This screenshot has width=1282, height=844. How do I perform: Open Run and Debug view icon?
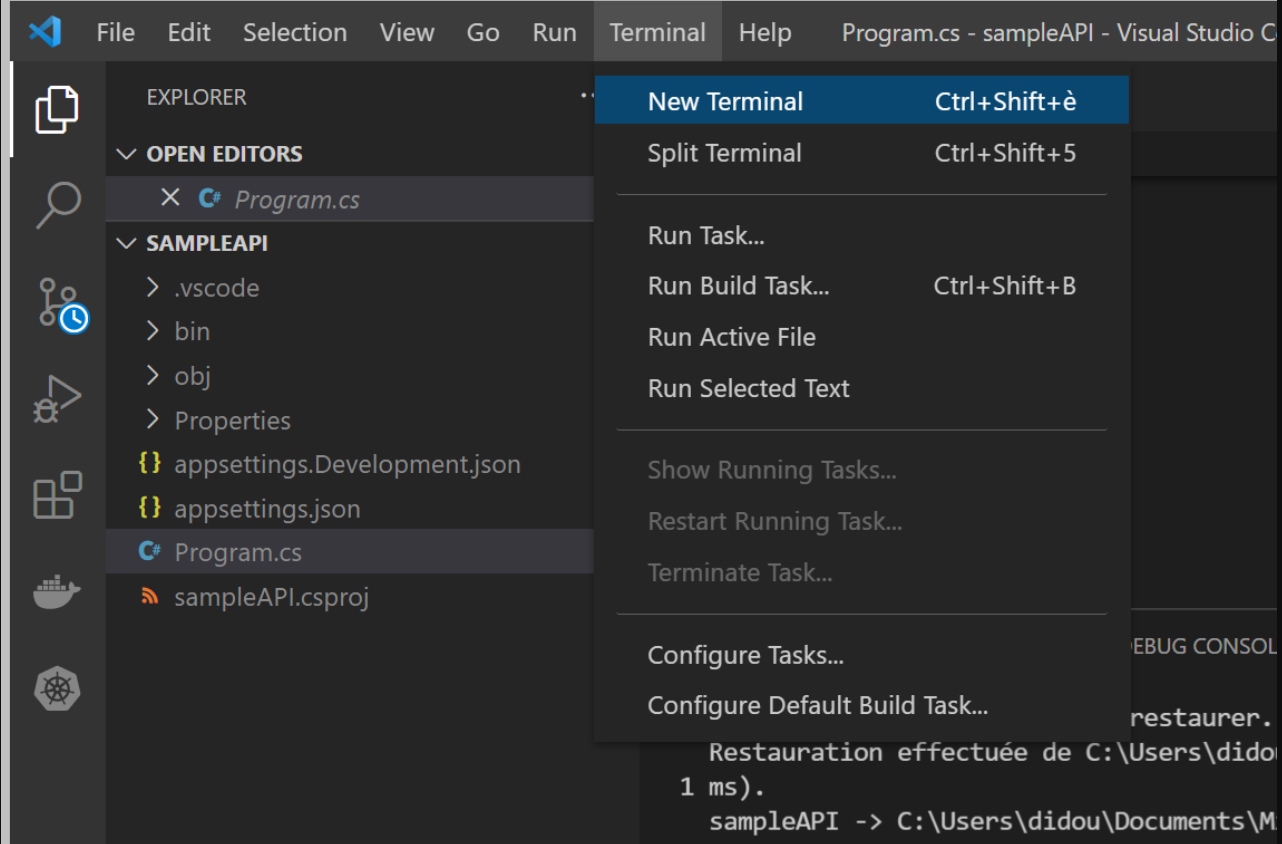click(57, 399)
